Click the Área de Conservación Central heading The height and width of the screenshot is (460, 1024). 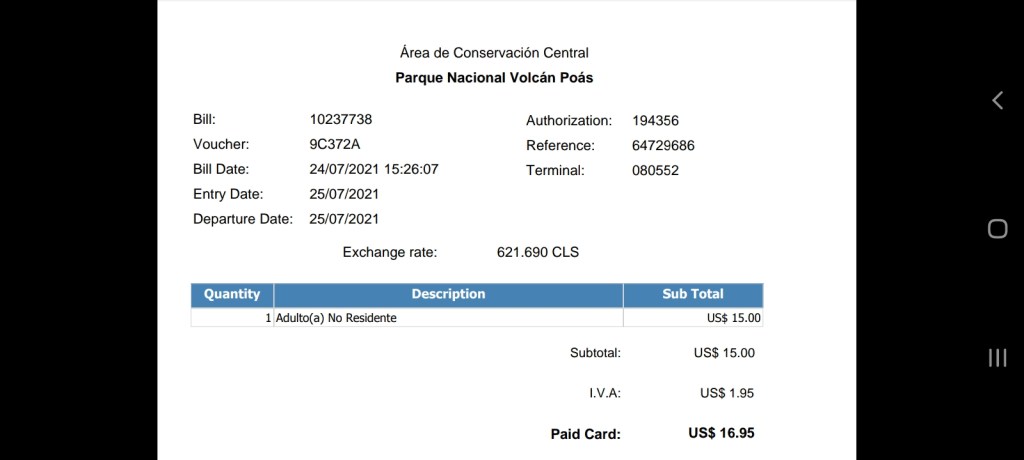point(494,52)
